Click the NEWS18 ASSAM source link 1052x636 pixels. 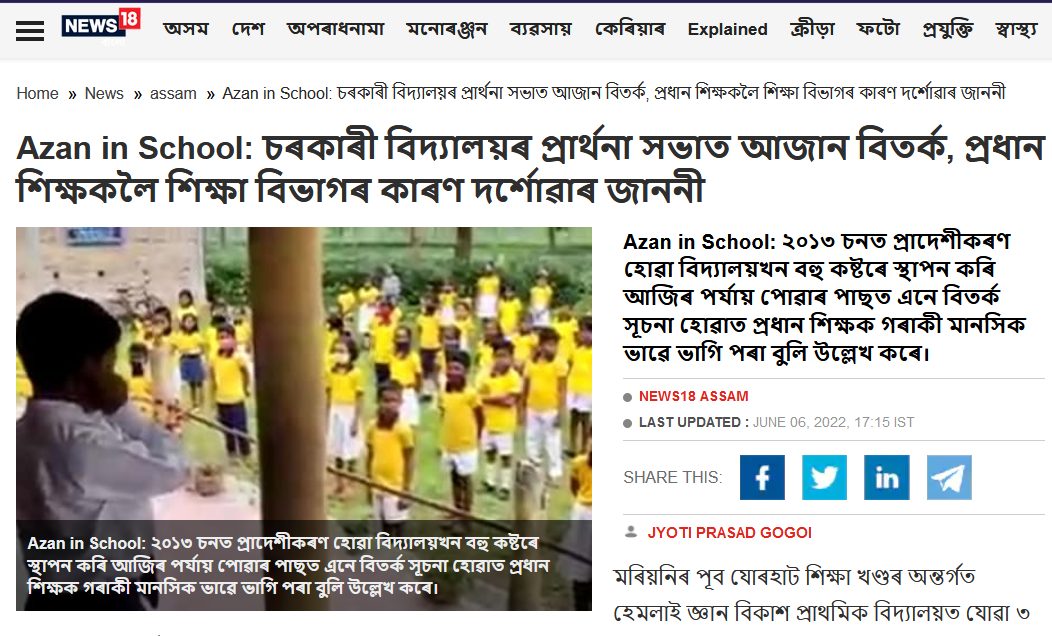[x=694, y=396]
